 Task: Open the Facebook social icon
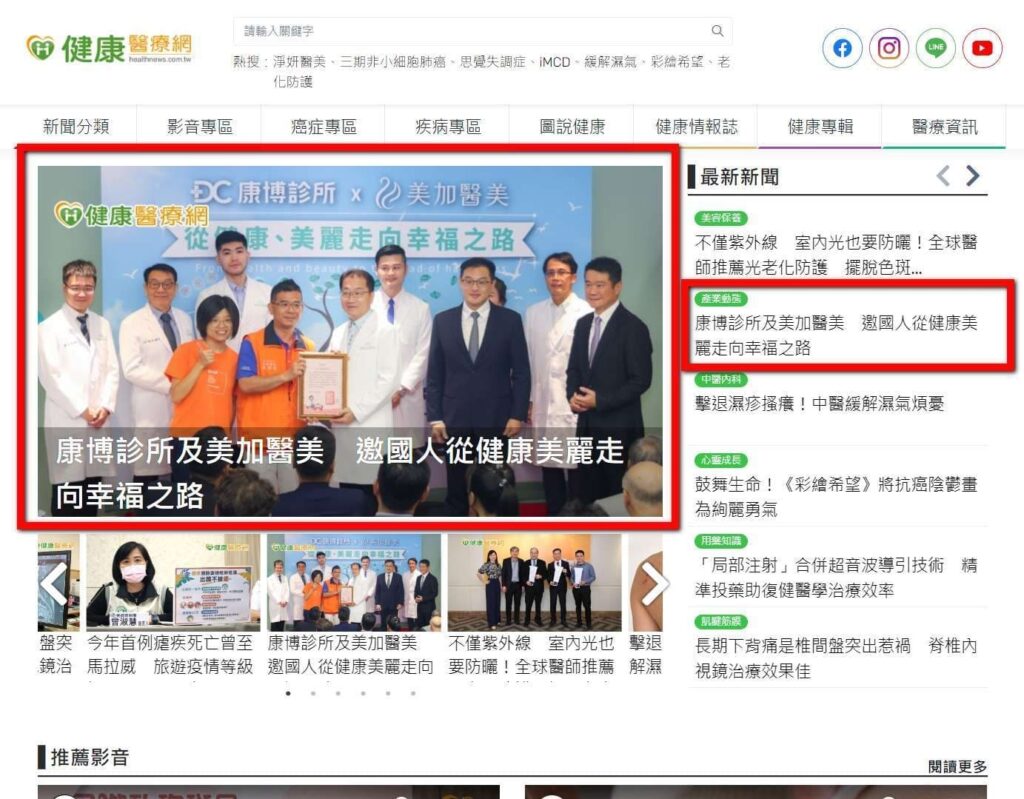(x=842, y=48)
